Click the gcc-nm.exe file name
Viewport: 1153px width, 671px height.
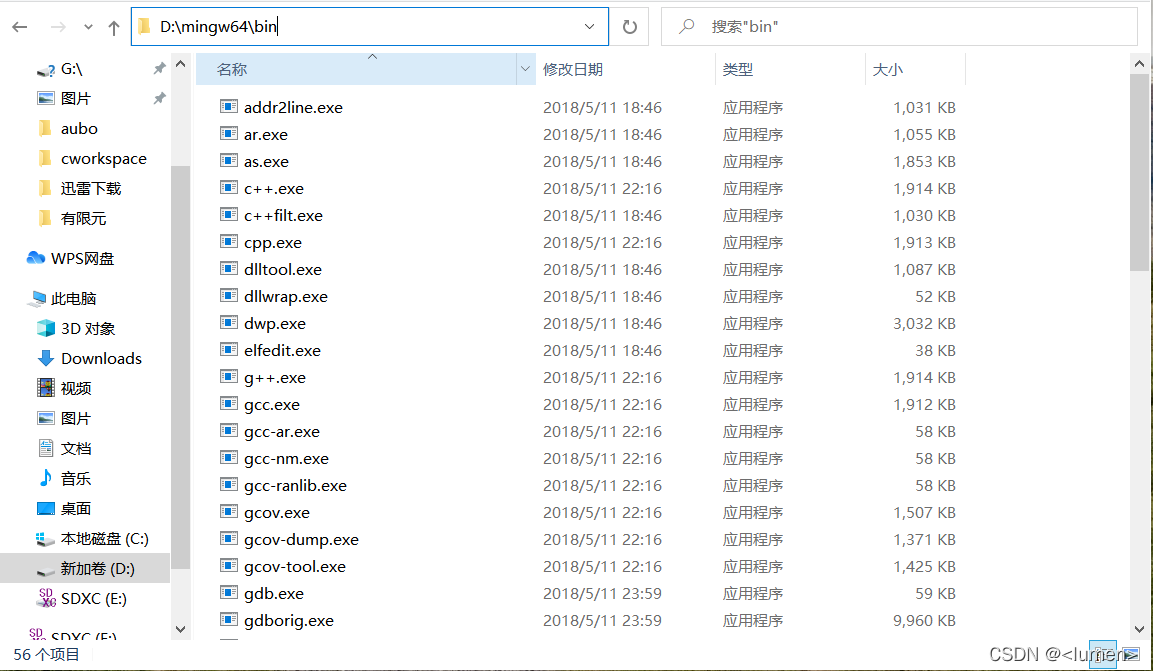click(x=286, y=459)
